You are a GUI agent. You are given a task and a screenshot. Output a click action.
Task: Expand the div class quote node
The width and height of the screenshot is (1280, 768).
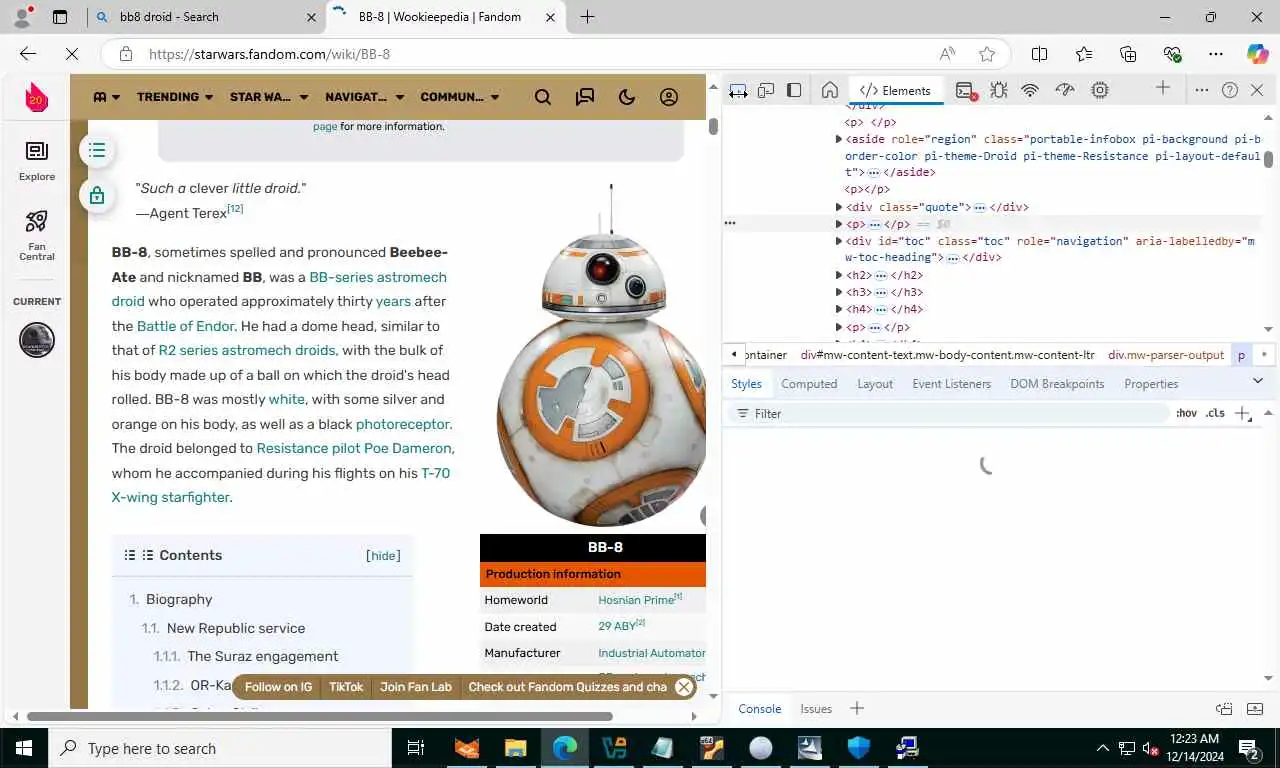click(x=839, y=207)
